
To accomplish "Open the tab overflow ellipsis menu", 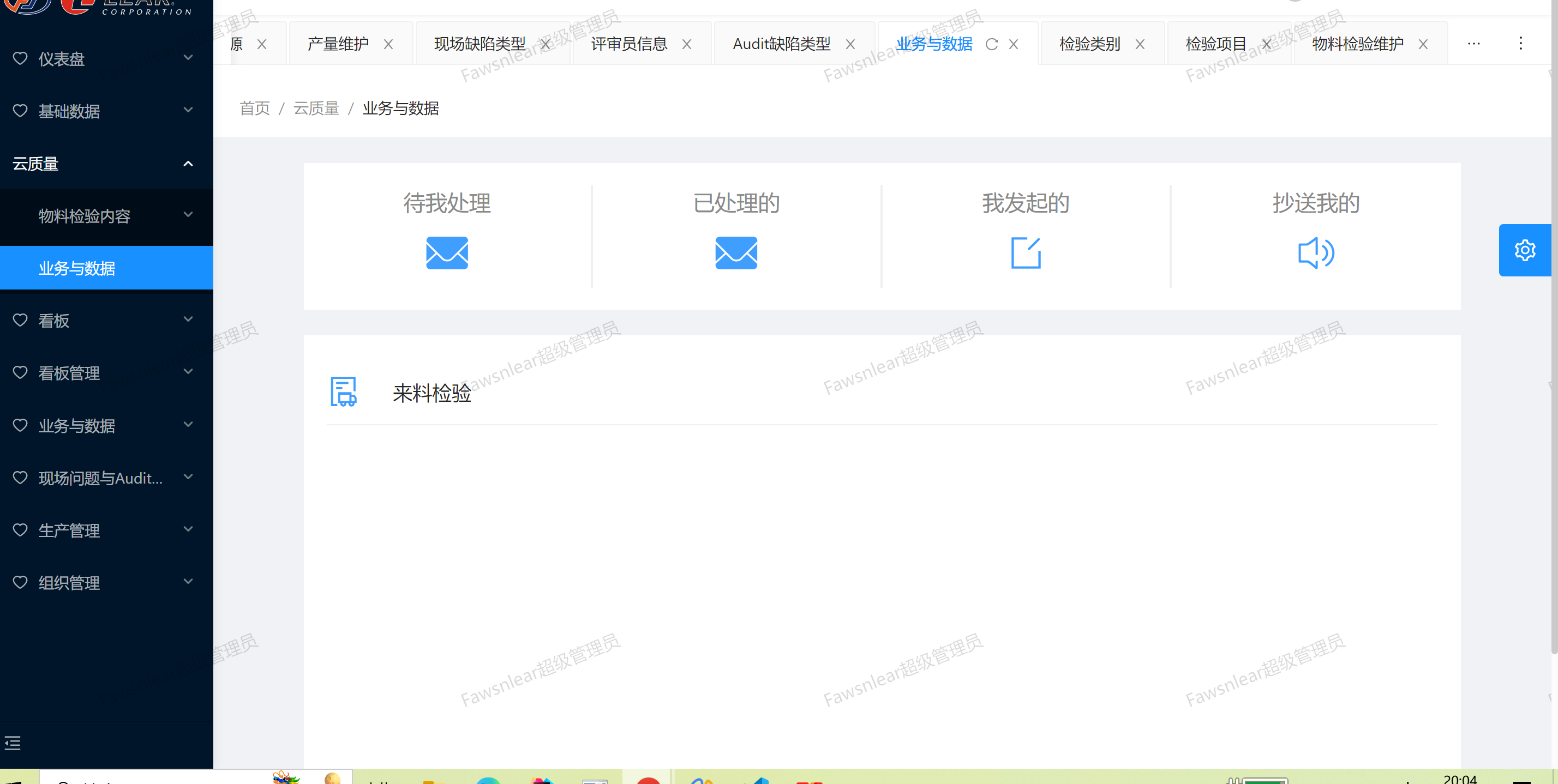I will [x=1474, y=44].
